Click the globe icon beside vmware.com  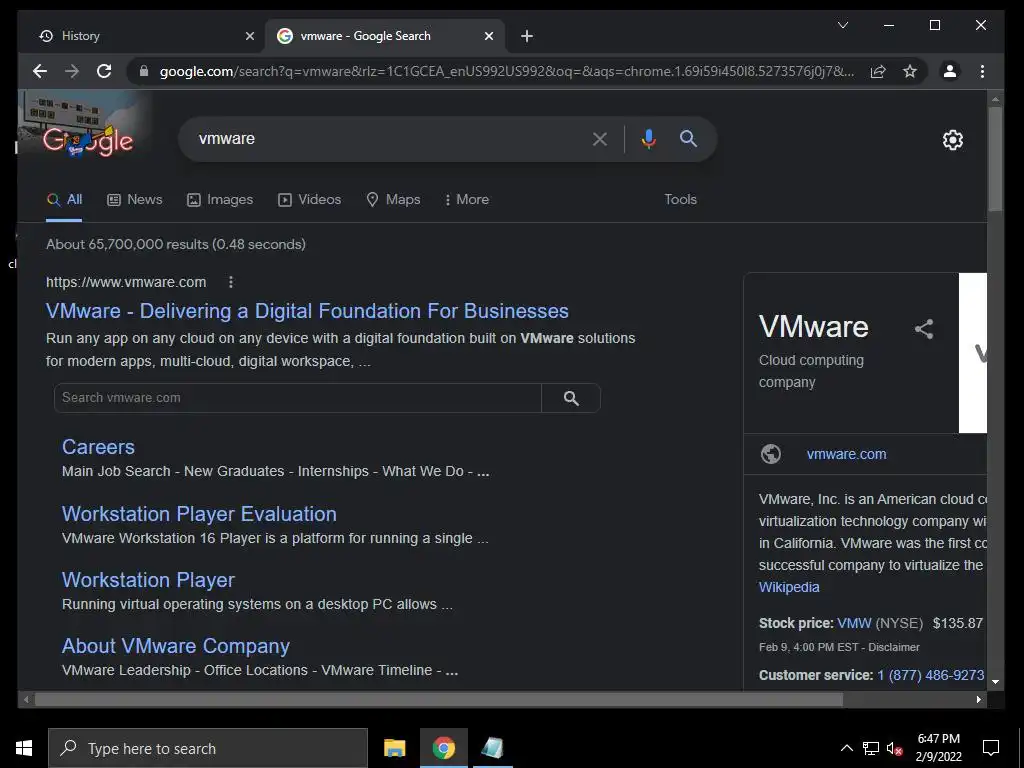tap(771, 454)
